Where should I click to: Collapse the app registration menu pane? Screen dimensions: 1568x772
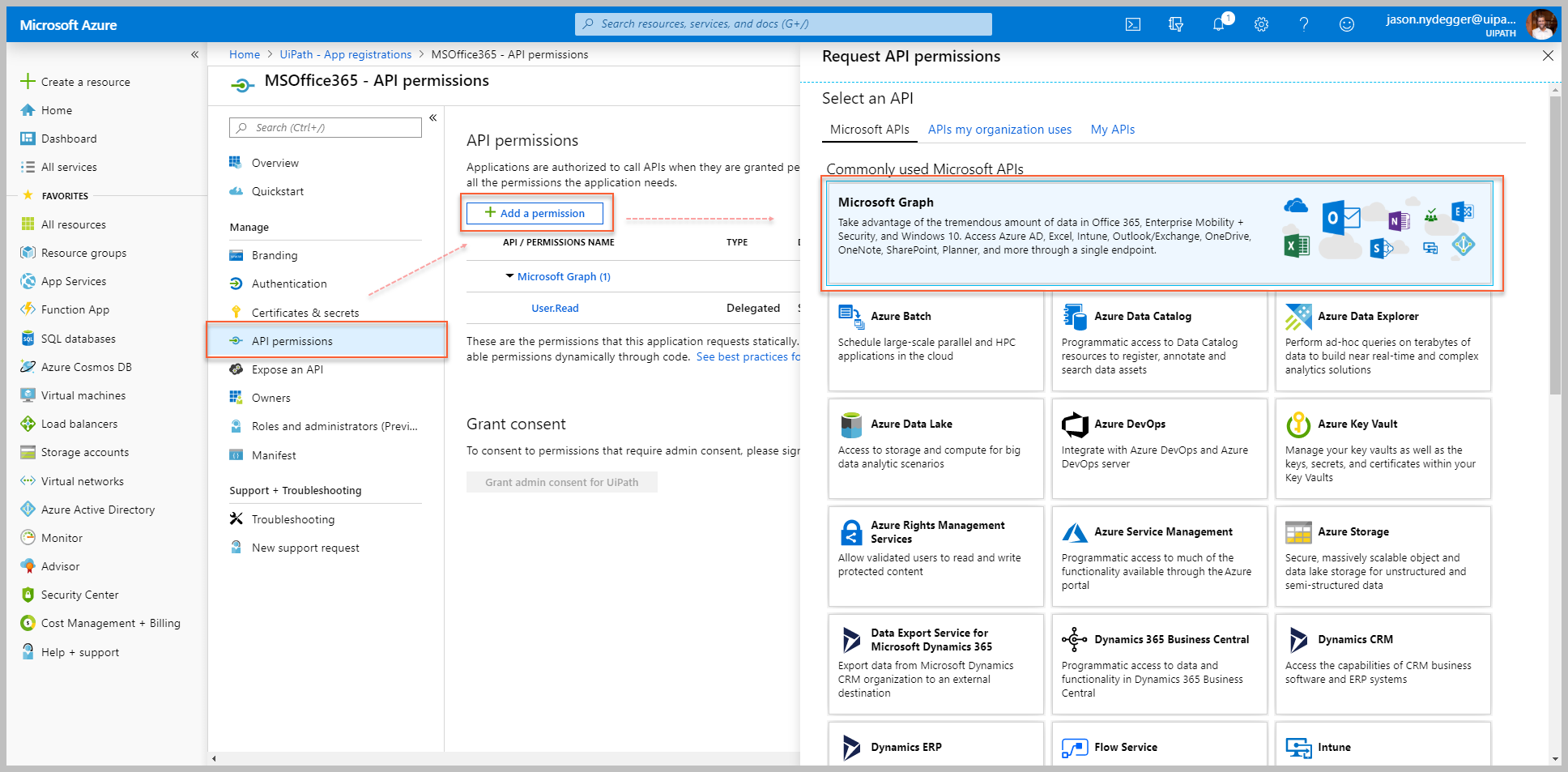point(433,118)
